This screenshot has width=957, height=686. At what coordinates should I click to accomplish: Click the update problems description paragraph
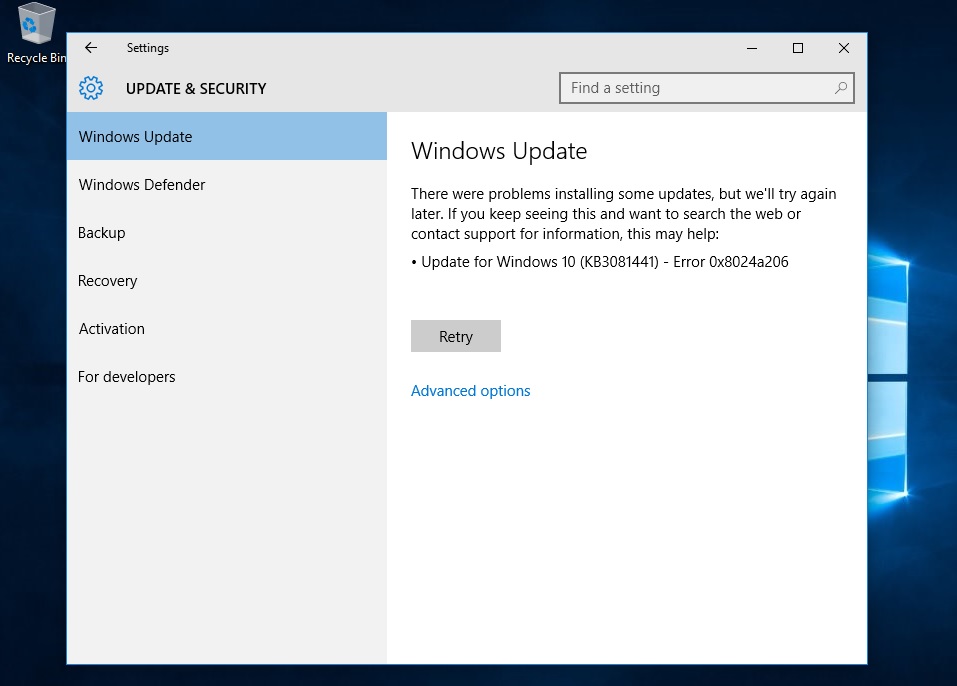(x=624, y=214)
